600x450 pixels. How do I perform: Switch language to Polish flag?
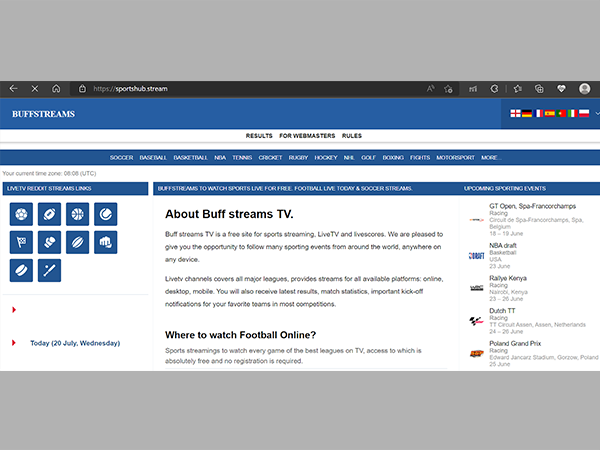tap(584, 113)
